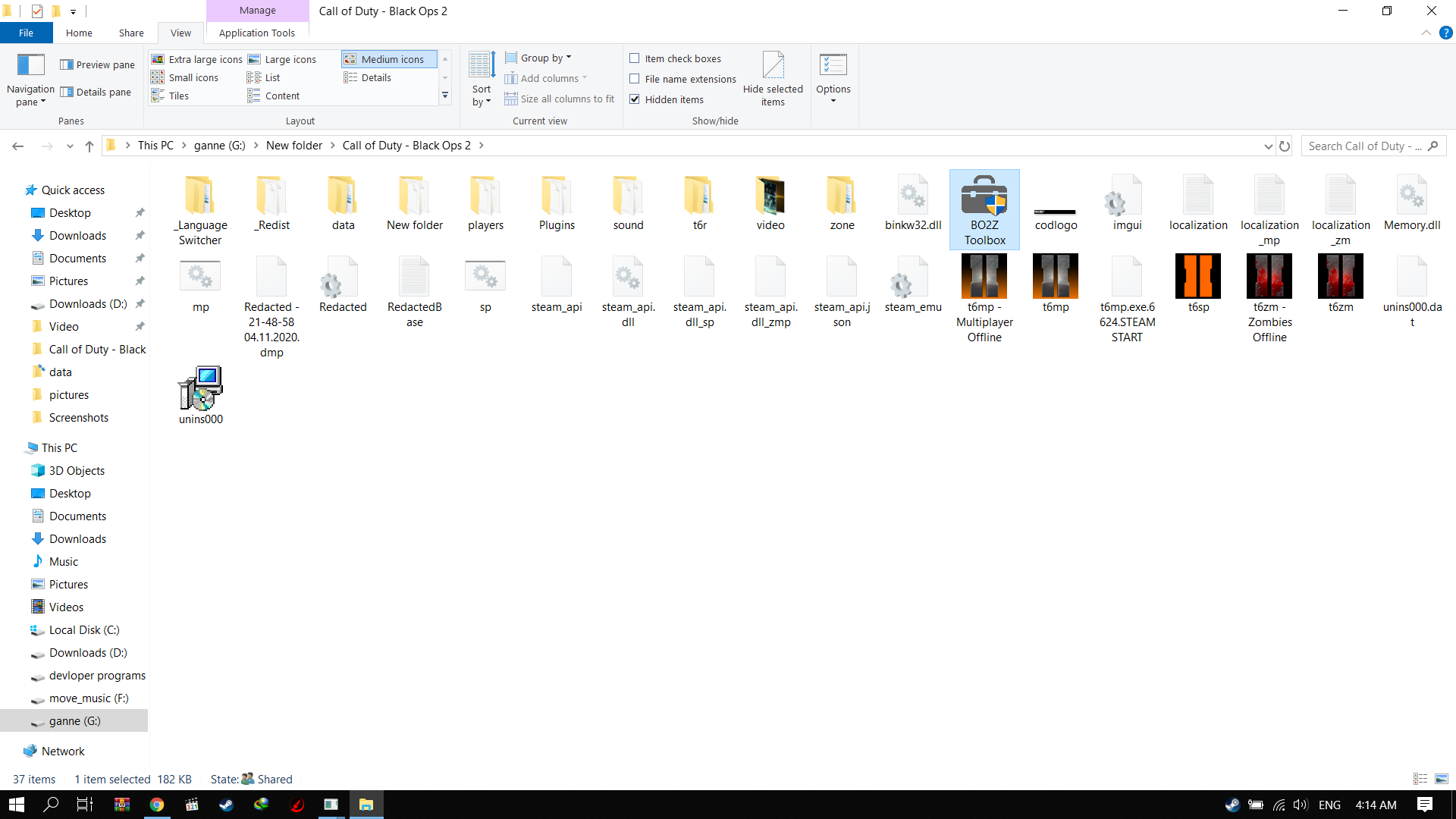Image resolution: width=1456 pixels, height=819 pixels.
Task: Select the Memory.dll file
Action: pyautogui.click(x=1412, y=202)
